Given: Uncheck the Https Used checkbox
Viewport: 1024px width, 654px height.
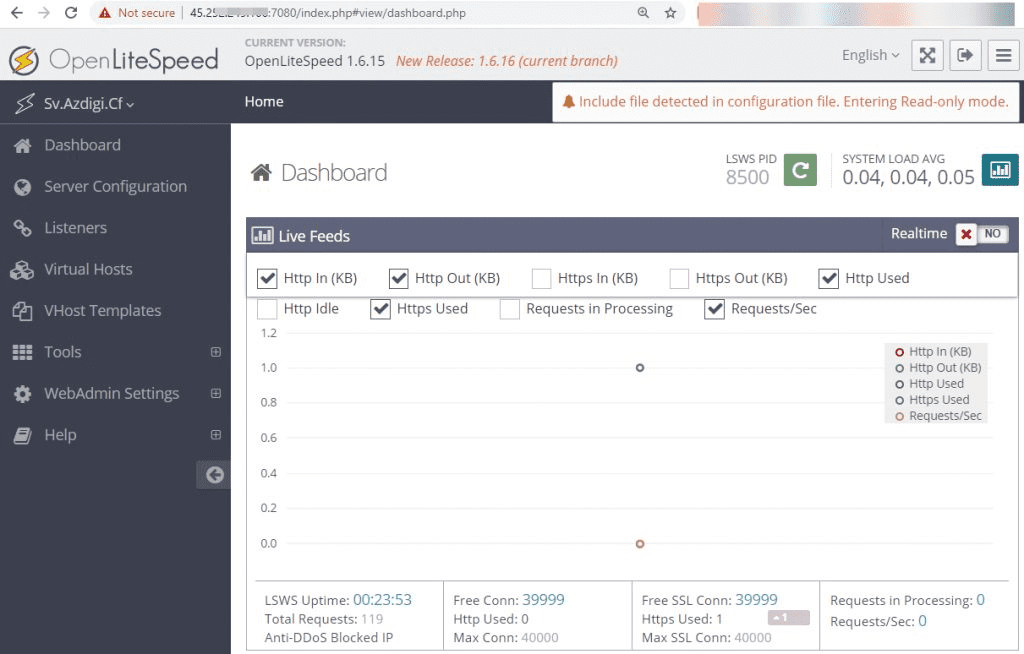Looking at the screenshot, I should (380, 309).
